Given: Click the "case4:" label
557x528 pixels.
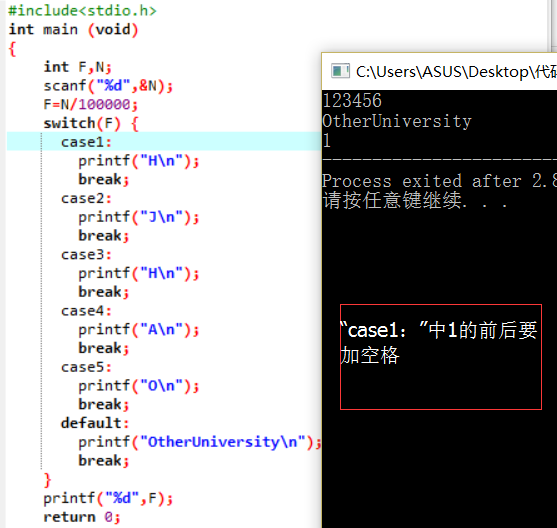Looking at the screenshot, I should coord(86,311).
